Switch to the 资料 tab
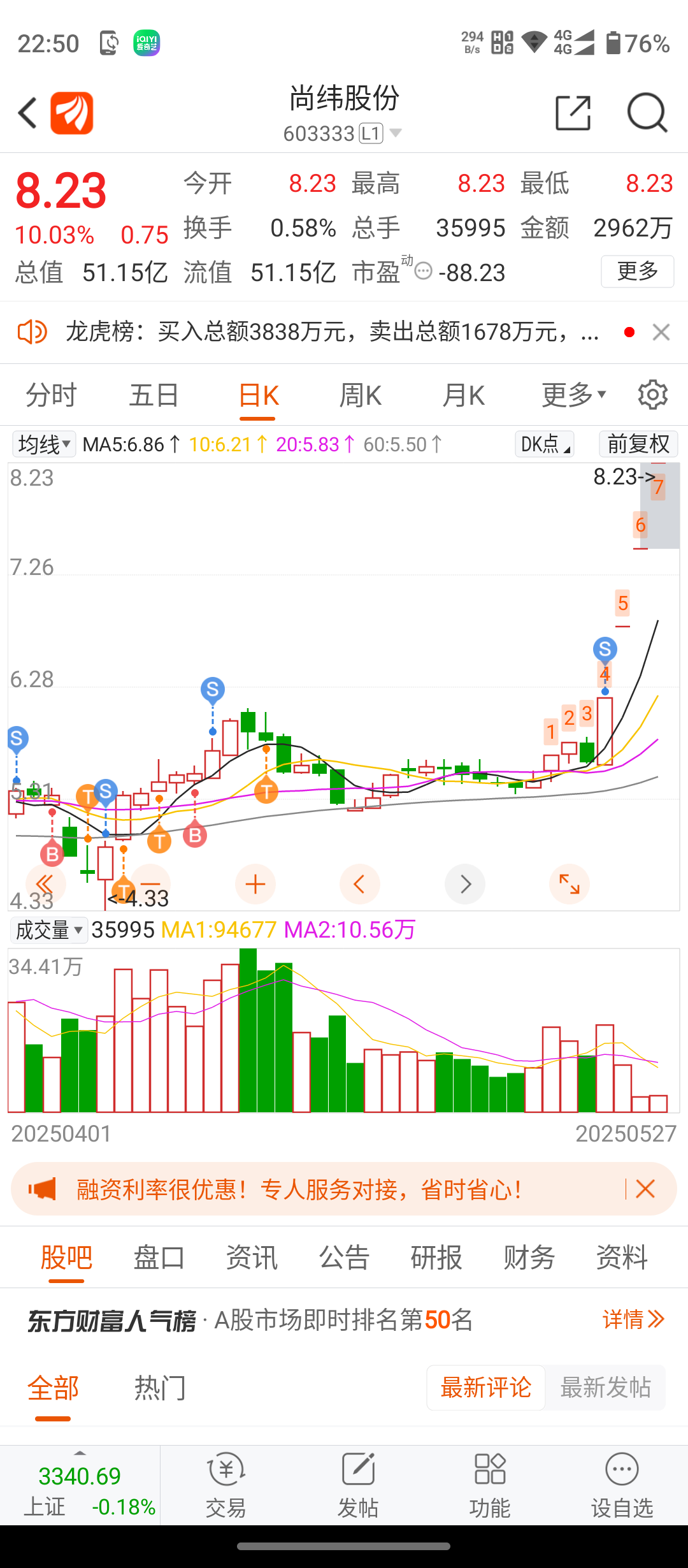688x1568 pixels. (622, 1258)
